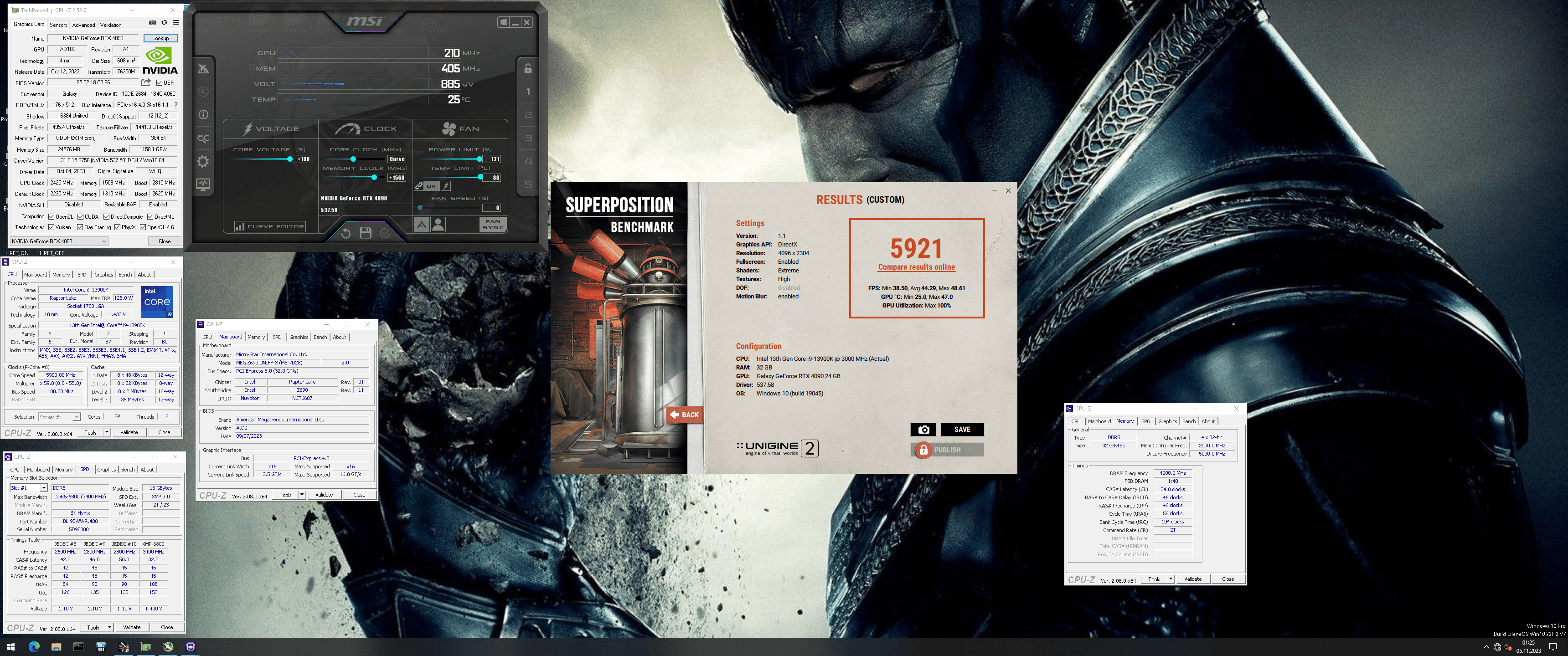
Task: Expand the memory Slot #1 dropdown
Action: click(x=44, y=488)
